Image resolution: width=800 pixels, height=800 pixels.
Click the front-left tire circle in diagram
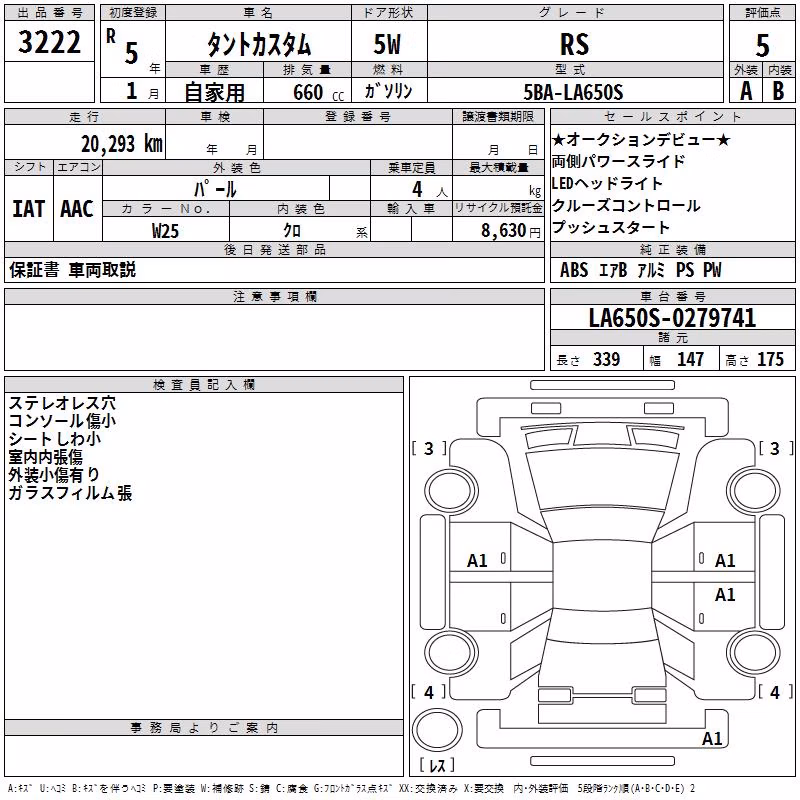click(452, 492)
